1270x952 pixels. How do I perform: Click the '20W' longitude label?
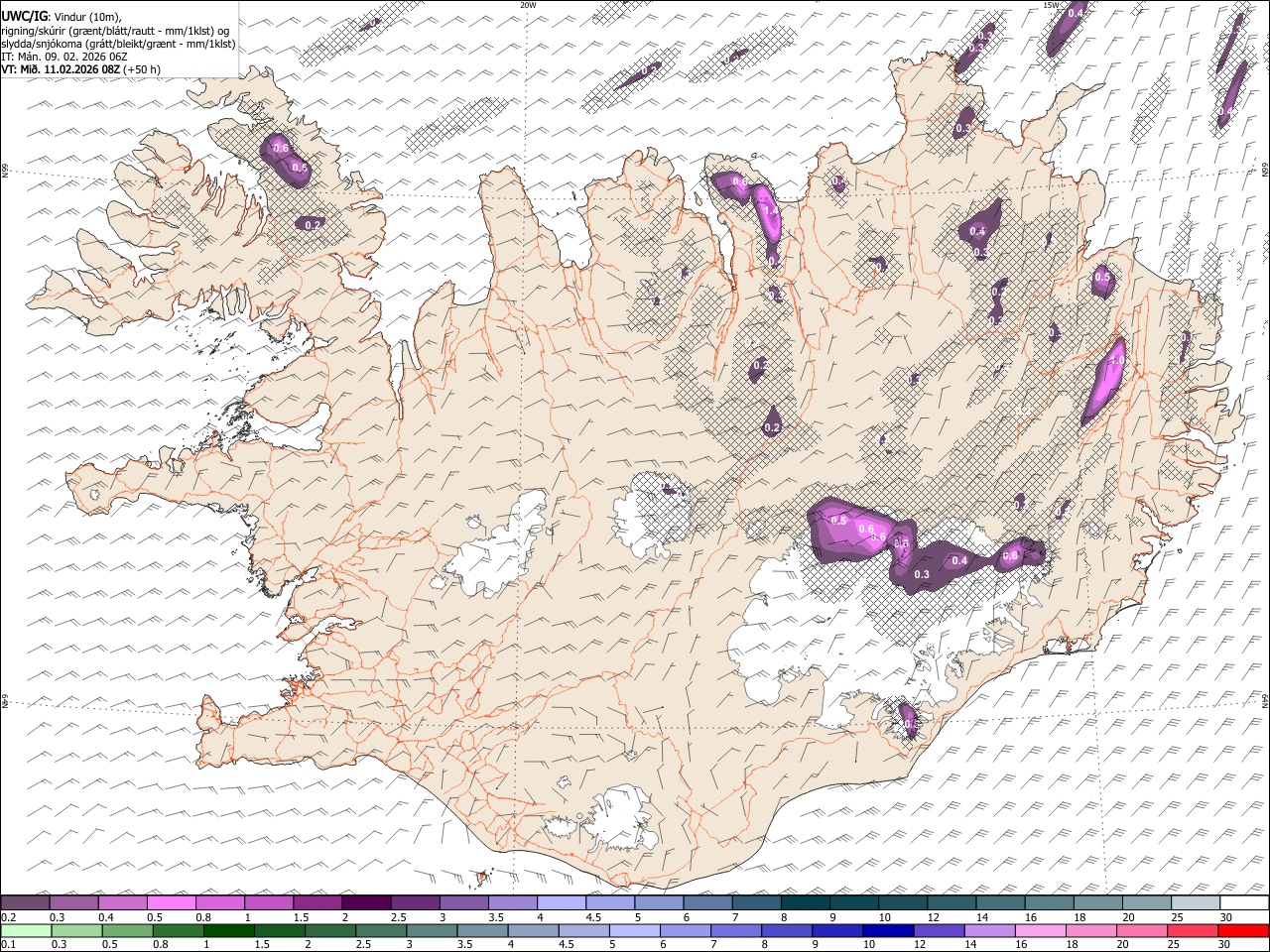point(528,5)
